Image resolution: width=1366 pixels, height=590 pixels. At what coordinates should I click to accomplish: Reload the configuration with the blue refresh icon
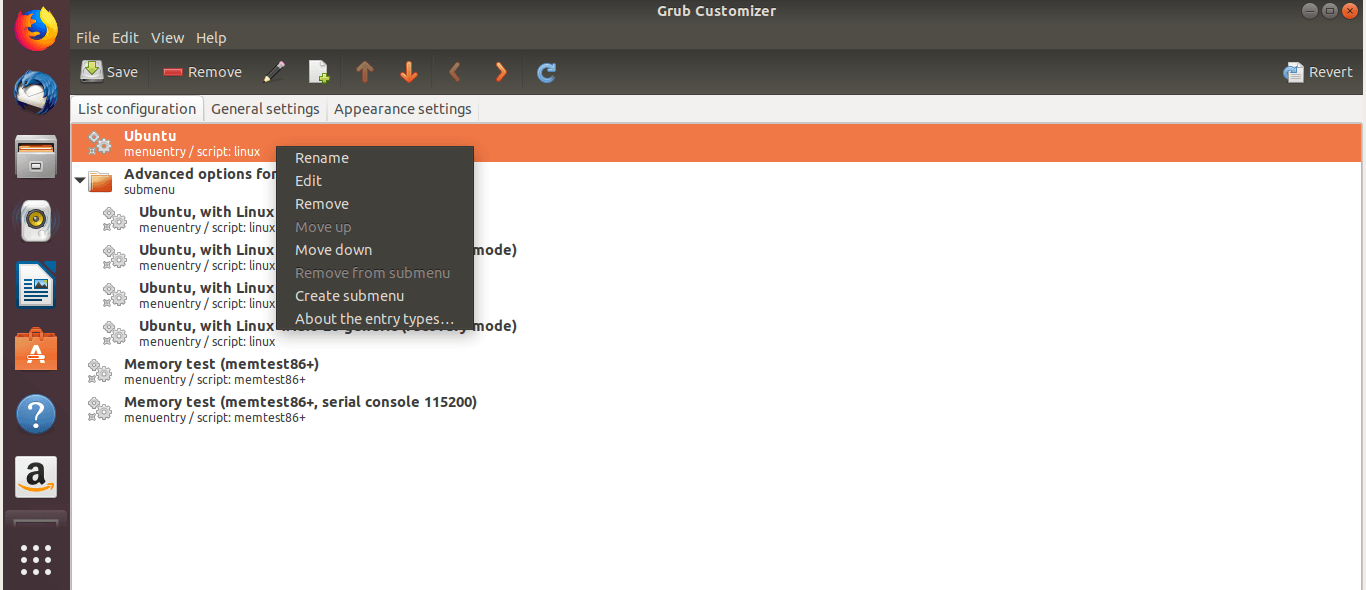[546, 72]
